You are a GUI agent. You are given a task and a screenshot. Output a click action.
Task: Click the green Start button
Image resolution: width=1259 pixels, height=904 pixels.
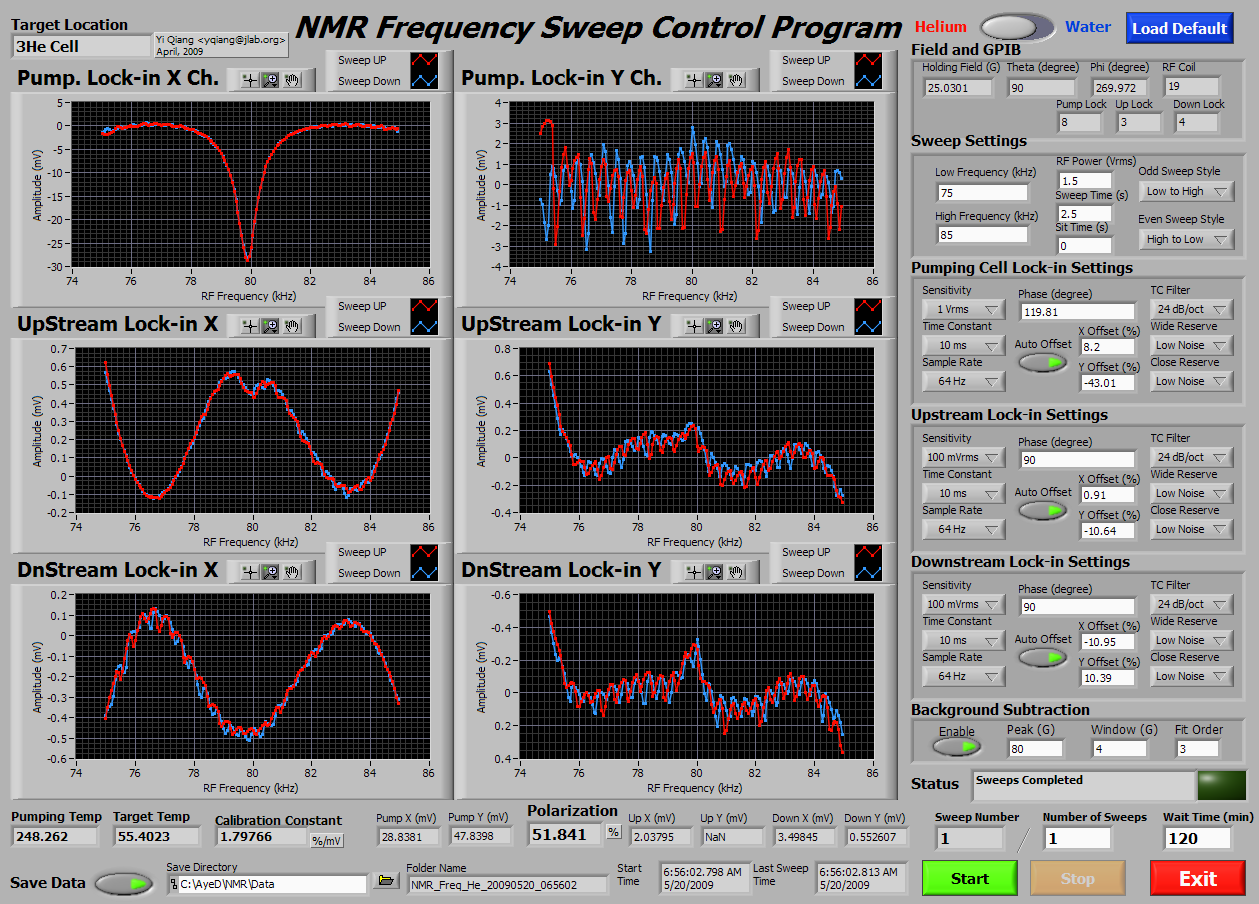969,878
